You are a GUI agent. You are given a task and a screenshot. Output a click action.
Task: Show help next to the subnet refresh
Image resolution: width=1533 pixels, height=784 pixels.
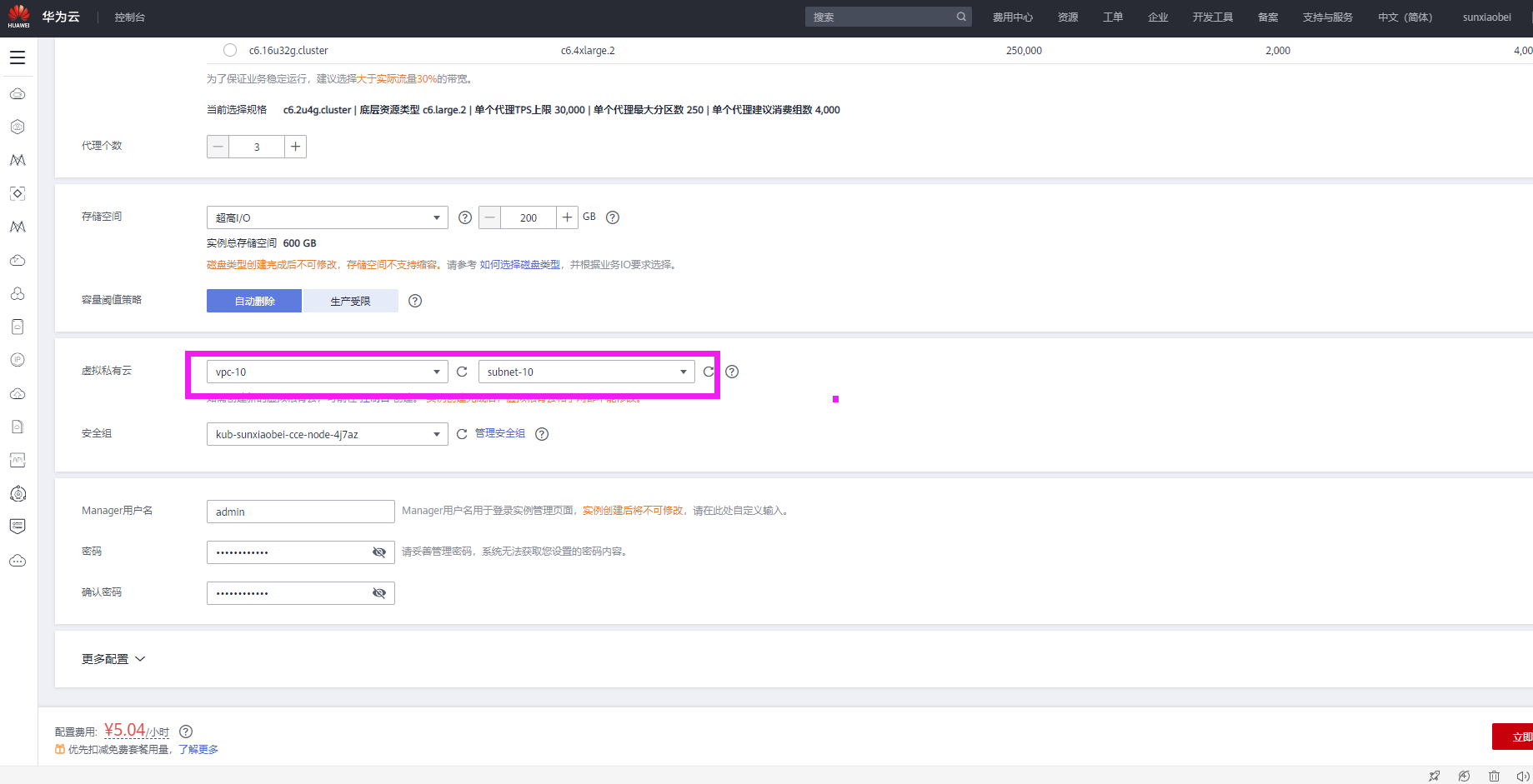732,372
